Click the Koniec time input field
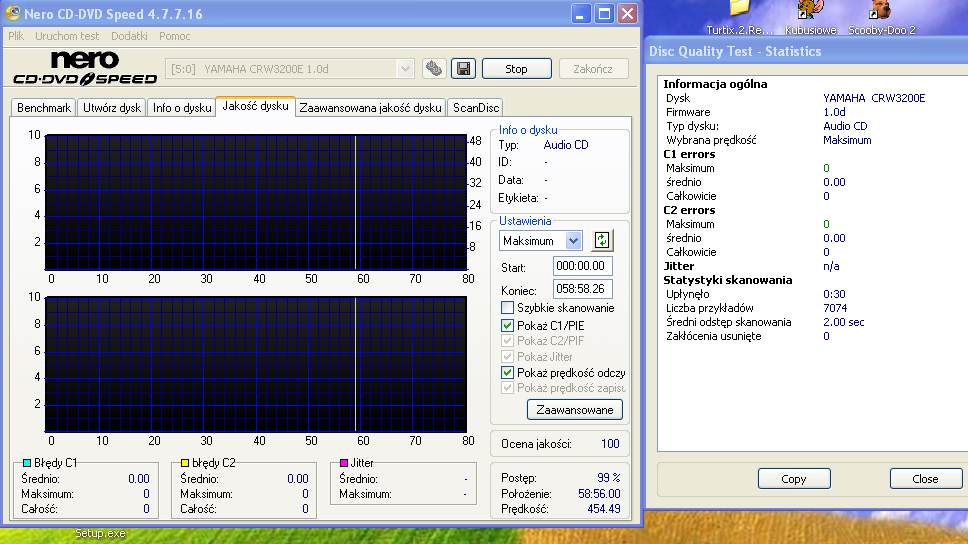This screenshot has height=544, width=968. 582,290
